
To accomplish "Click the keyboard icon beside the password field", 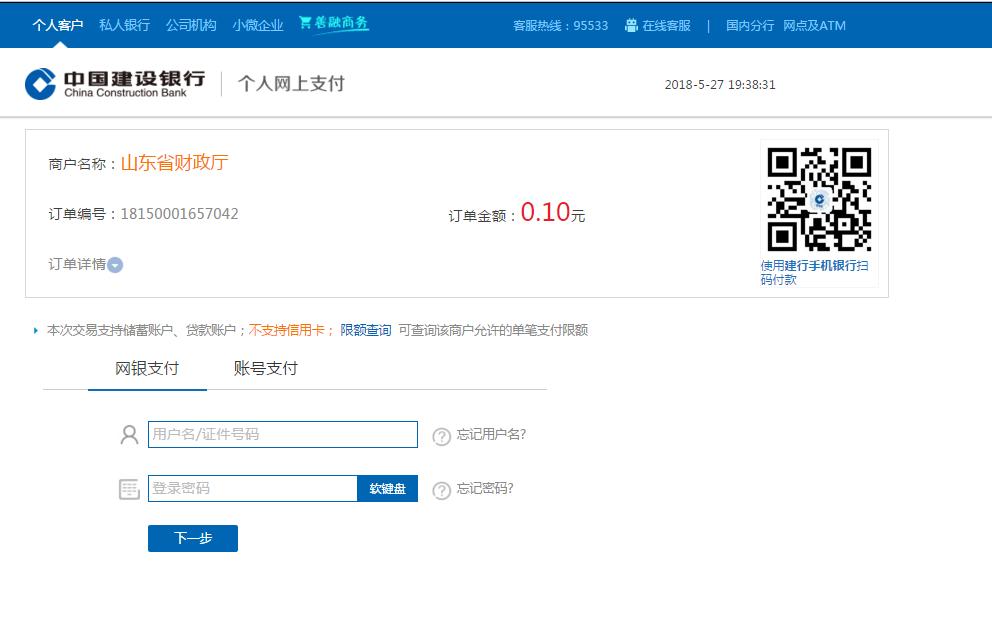I will tap(129, 488).
